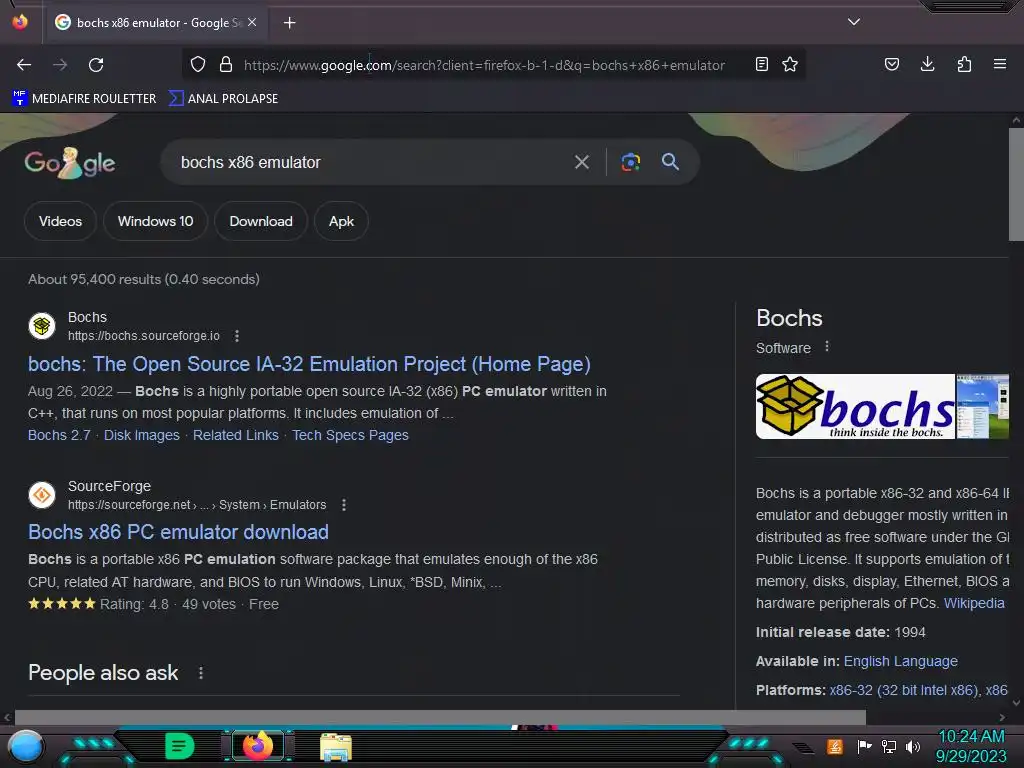Search by image using camera icon

pos(631,162)
